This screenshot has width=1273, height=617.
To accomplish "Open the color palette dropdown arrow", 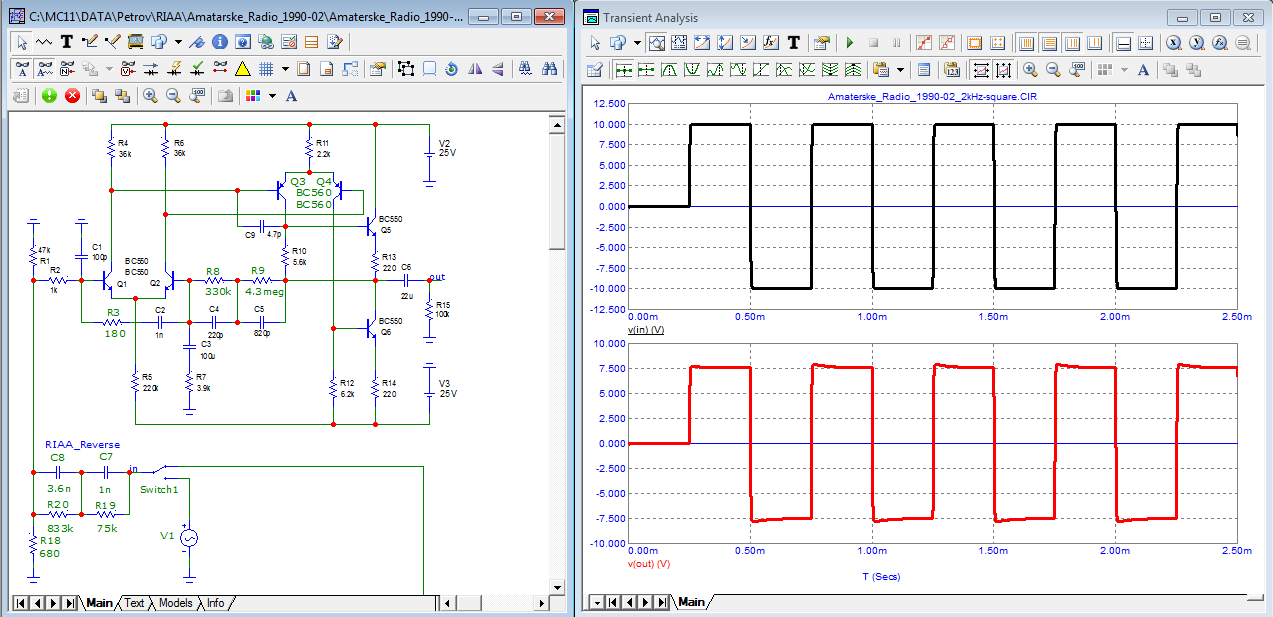I will [270, 96].
